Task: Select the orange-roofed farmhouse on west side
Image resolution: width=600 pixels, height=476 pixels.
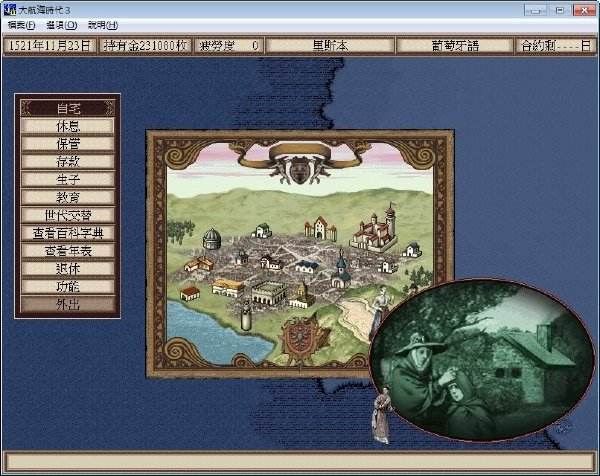Action: click(199, 264)
